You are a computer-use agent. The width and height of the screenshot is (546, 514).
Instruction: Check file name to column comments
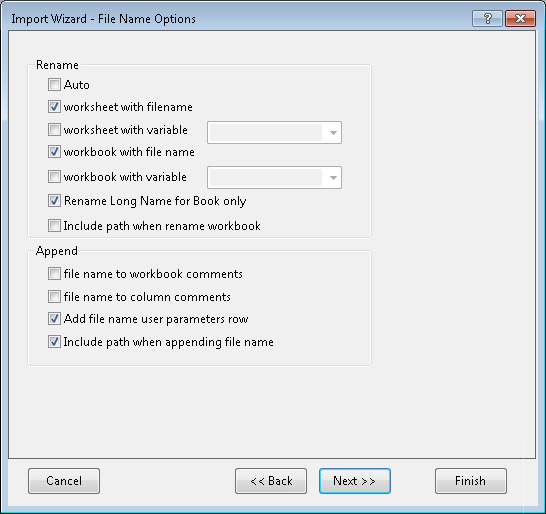(54, 297)
